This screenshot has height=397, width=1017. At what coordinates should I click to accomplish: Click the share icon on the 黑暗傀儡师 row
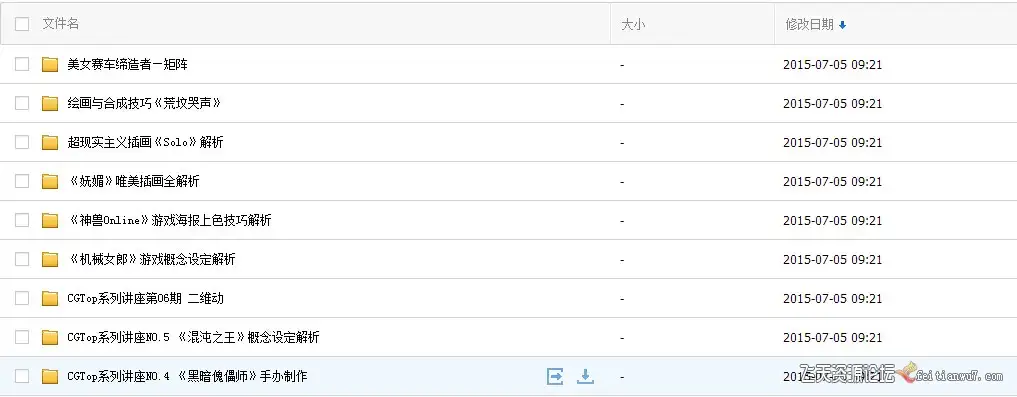click(555, 376)
